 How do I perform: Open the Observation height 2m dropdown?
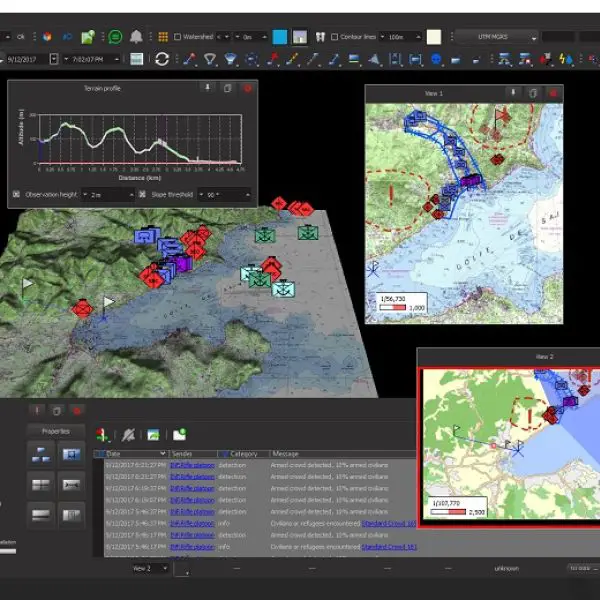[x=107, y=194]
